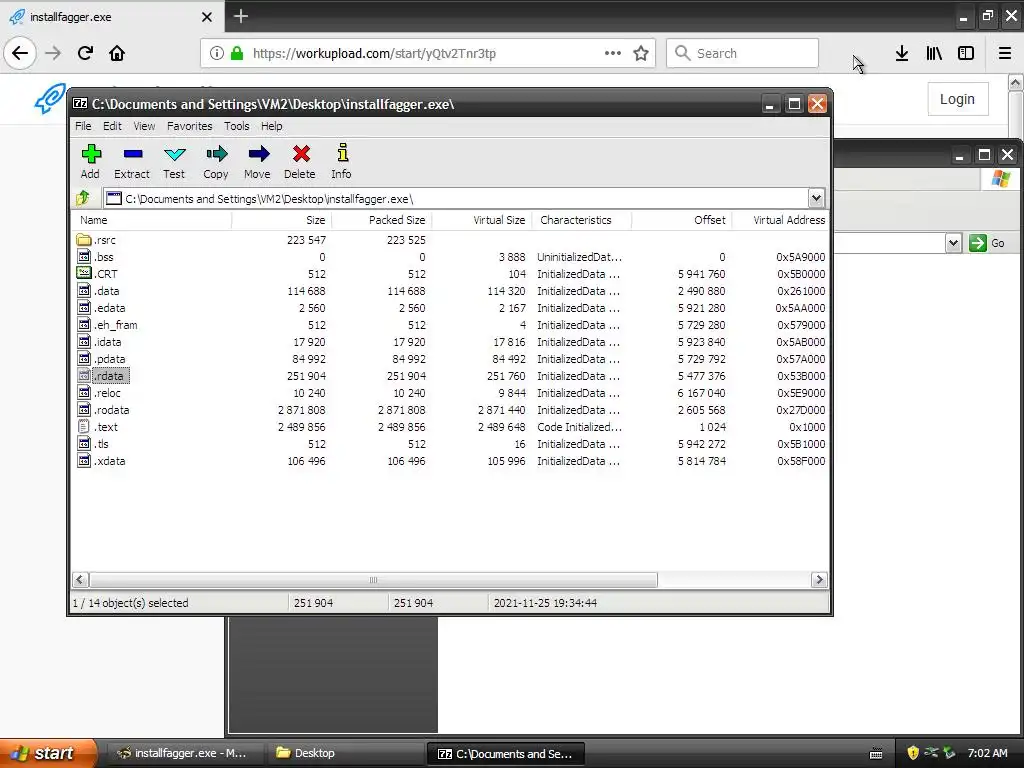Sort by the Virtual Size column header
The width and height of the screenshot is (1024, 768).
point(482,220)
